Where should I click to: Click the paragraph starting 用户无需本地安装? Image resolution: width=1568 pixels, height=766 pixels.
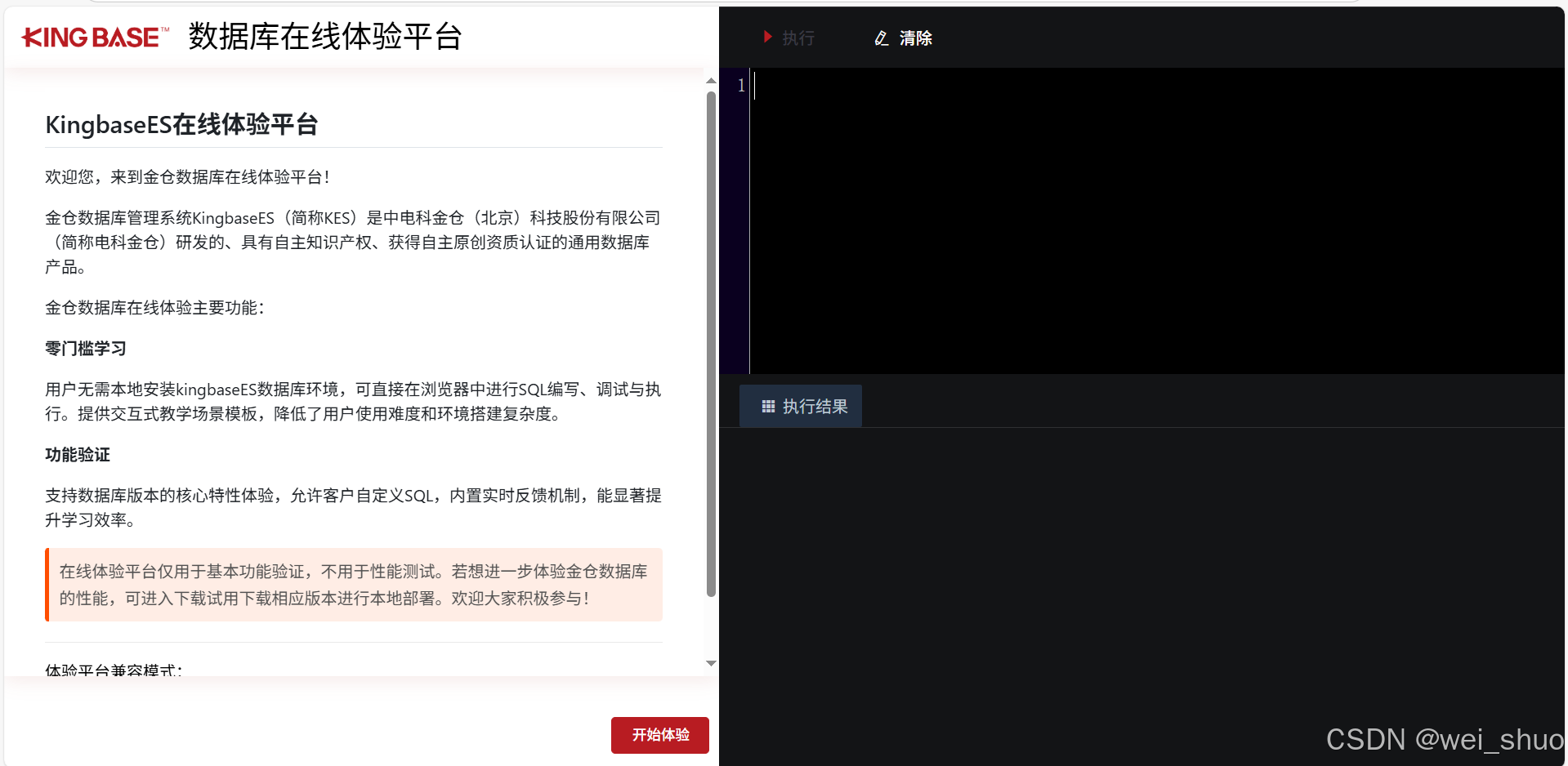pyautogui.click(x=353, y=402)
